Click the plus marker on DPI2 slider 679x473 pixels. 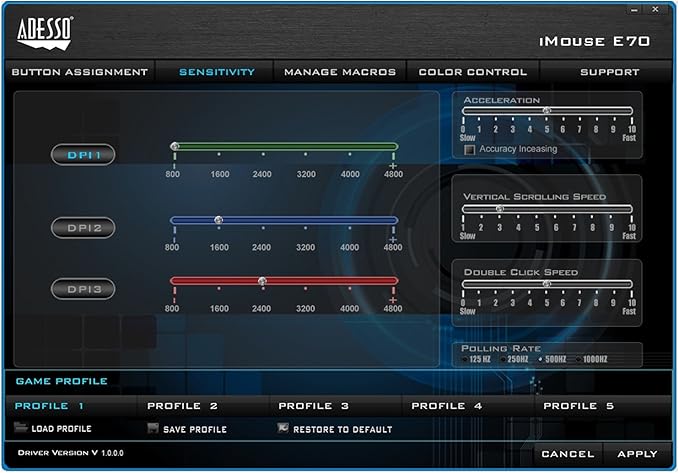tap(393, 240)
